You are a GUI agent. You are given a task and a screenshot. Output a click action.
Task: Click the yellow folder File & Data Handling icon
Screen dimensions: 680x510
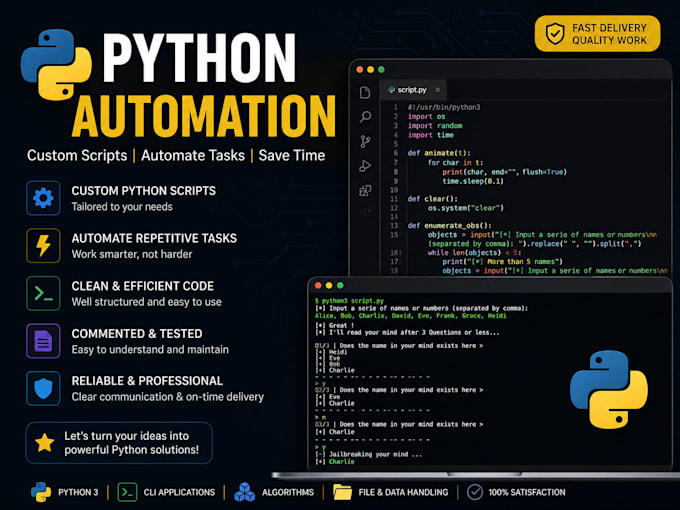tap(342, 492)
